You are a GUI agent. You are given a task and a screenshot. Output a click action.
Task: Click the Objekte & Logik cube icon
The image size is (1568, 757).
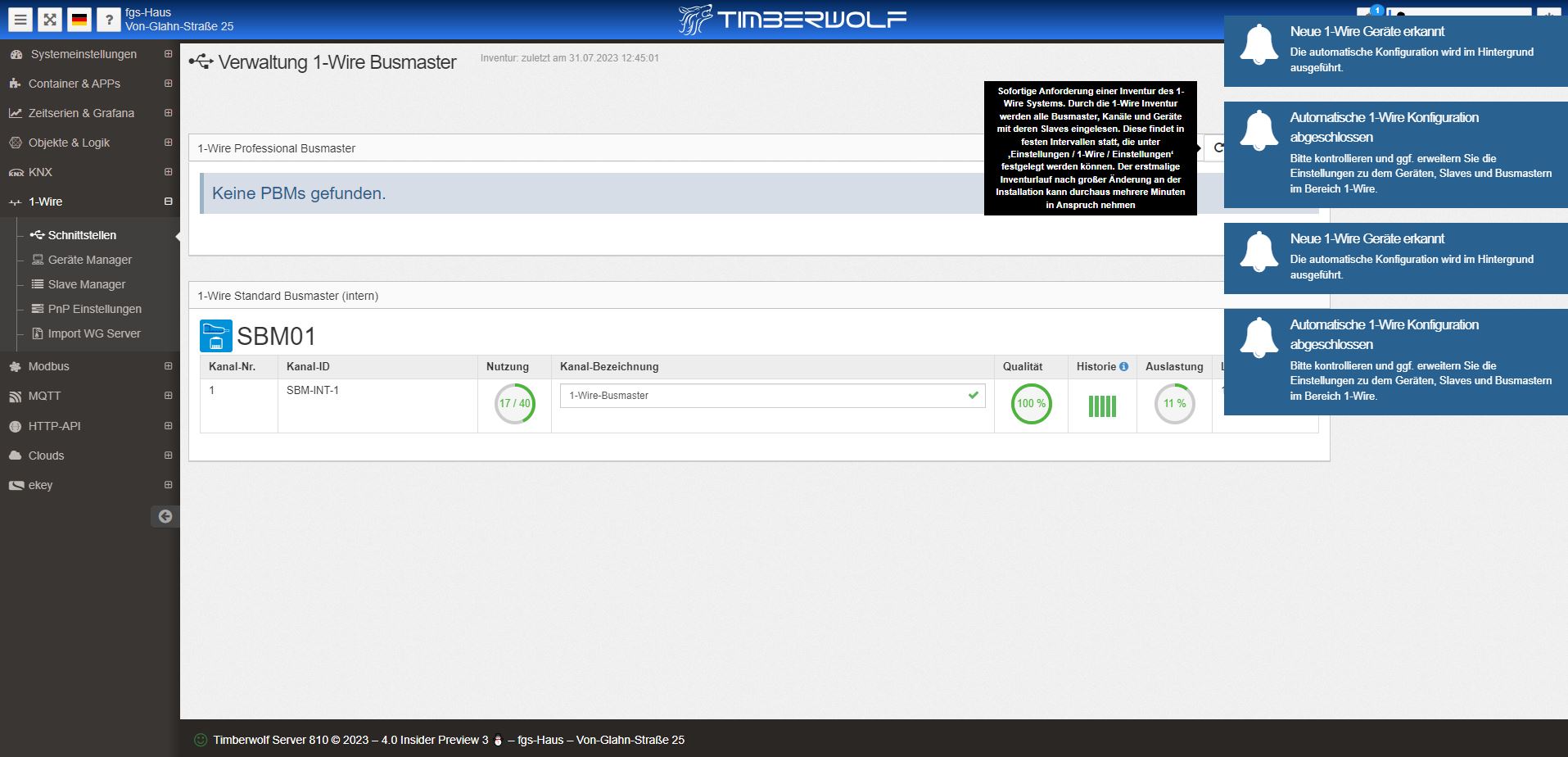(15, 143)
